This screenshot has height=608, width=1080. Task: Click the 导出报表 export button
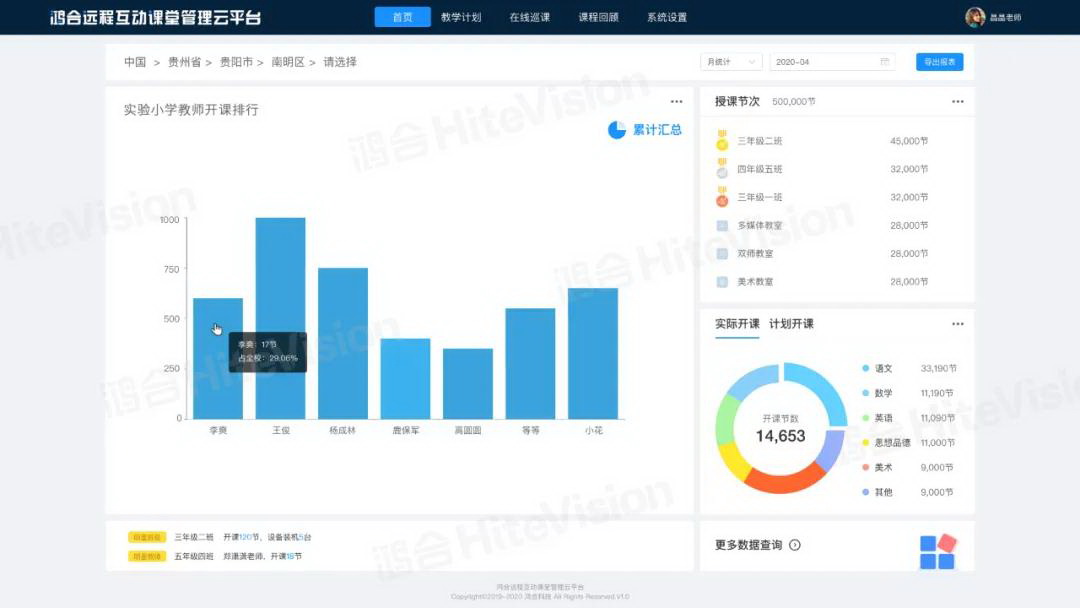coord(939,62)
